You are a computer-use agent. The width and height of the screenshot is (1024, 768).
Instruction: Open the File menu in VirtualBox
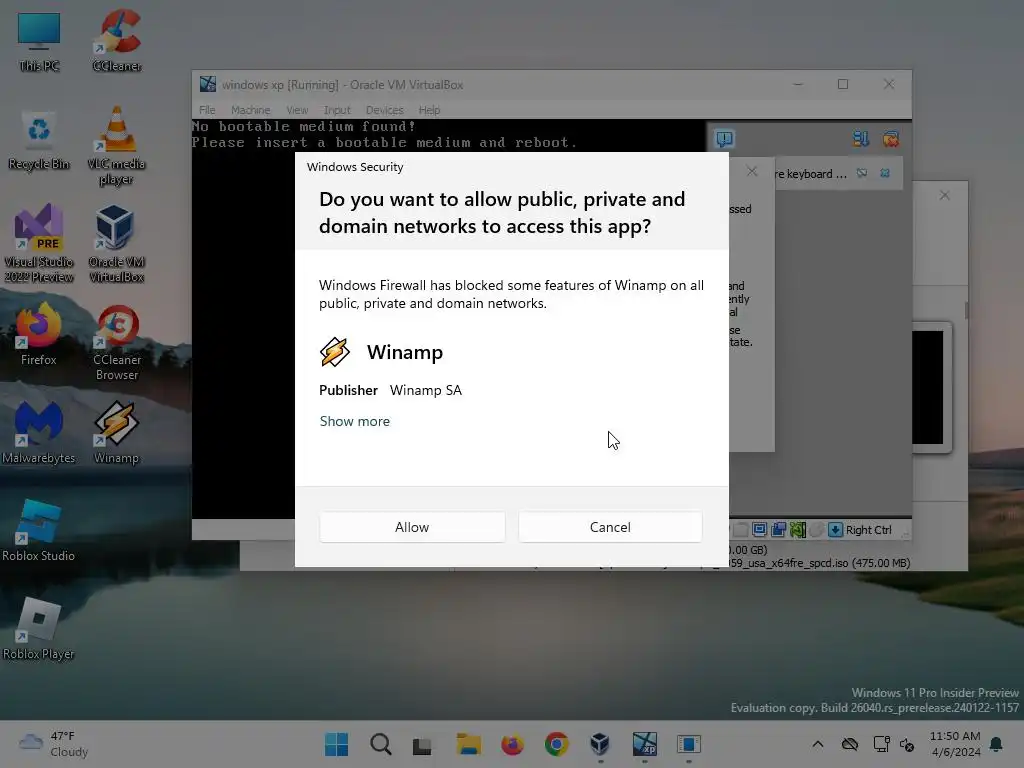coord(207,110)
